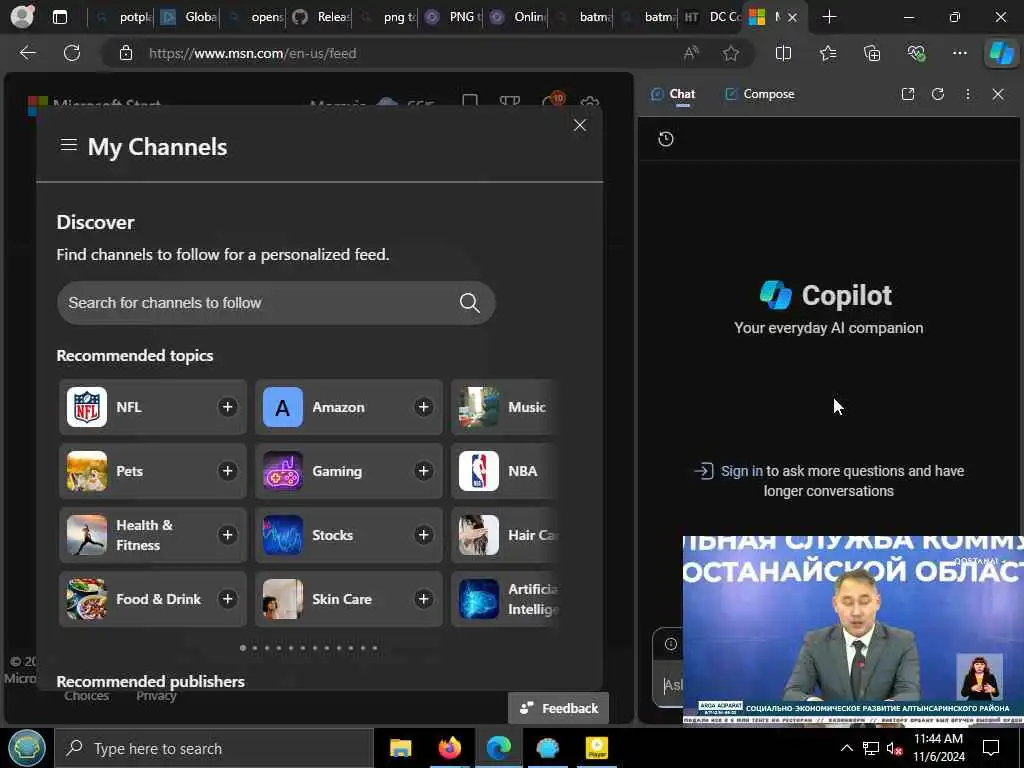Follow the Pets channel with plus button

click(227, 472)
